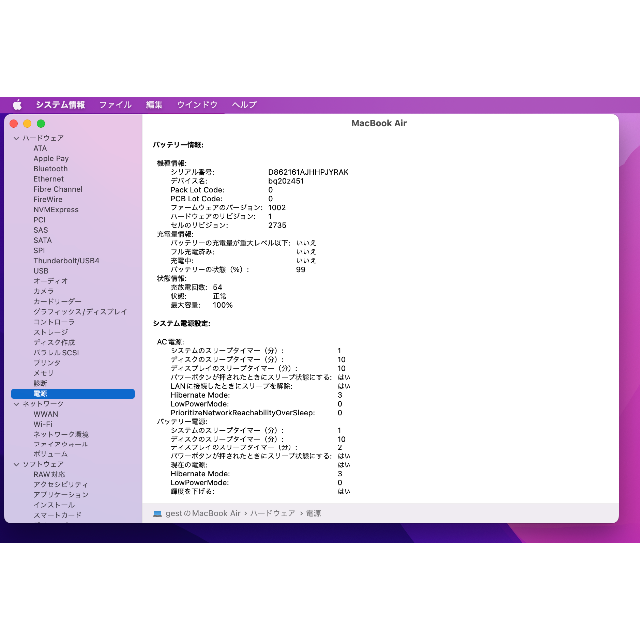Click the laptop icon in path bar

(157, 513)
